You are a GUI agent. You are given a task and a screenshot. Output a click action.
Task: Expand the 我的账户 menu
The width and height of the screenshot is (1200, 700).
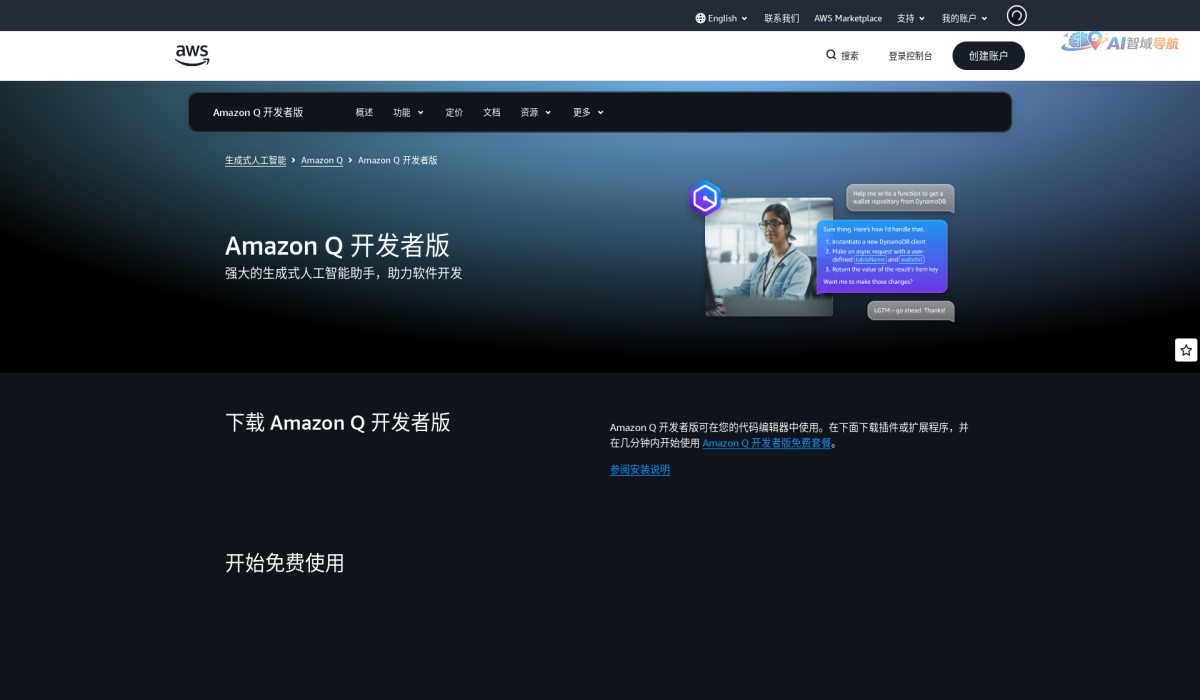point(962,17)
